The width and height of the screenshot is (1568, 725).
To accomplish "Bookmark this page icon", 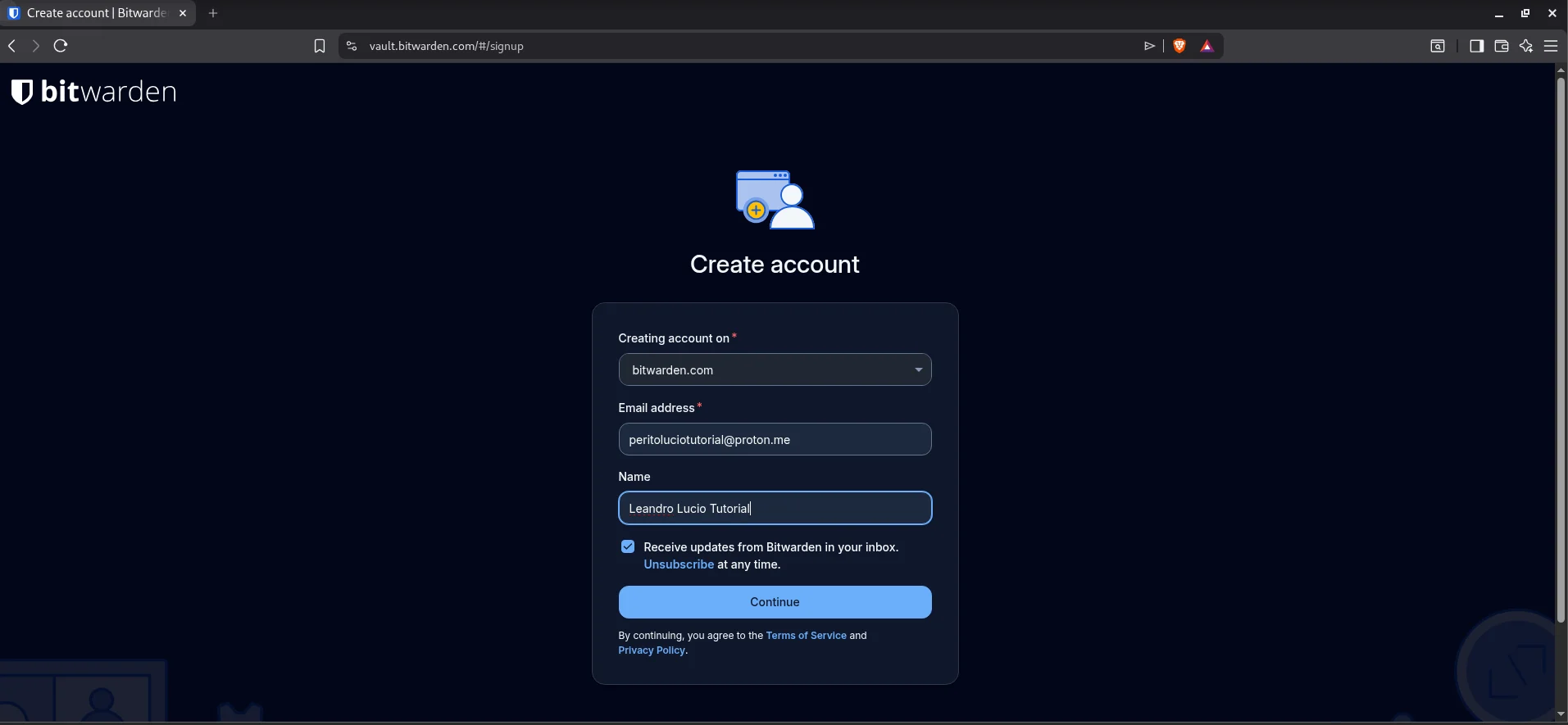I will [x=320, y=46].
